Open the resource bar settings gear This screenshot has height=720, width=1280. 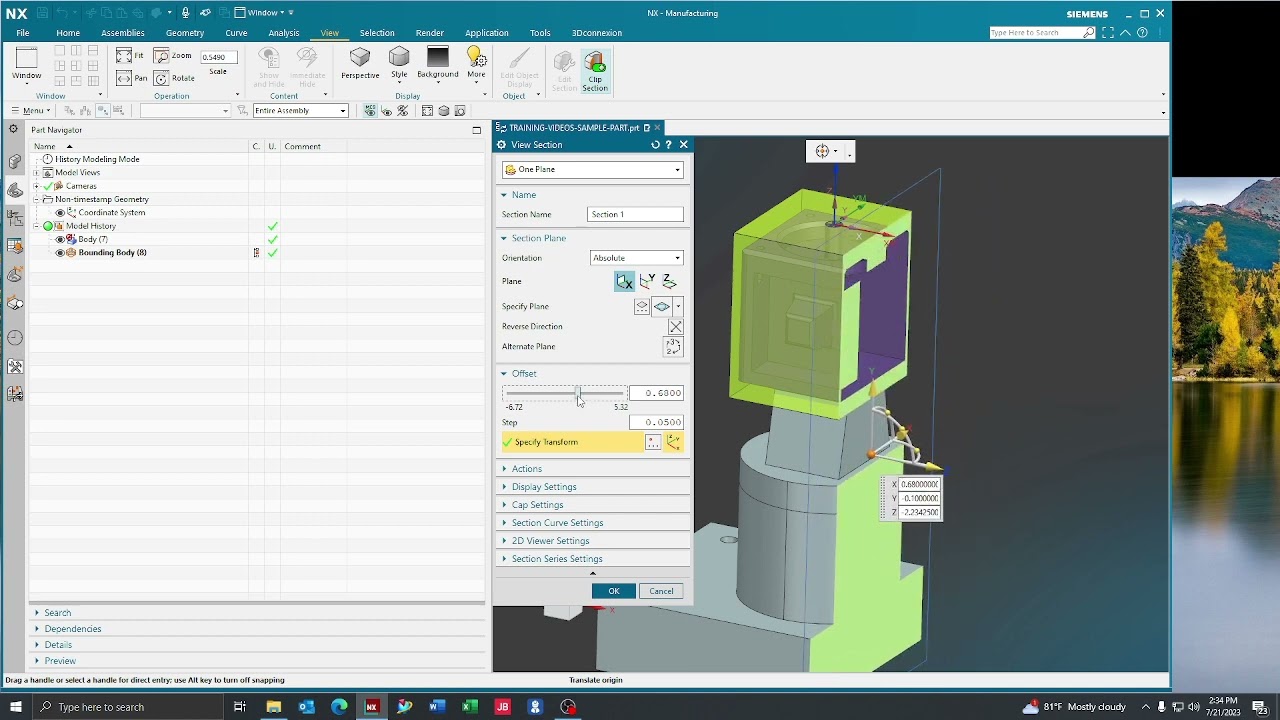(x=14, y=130)
